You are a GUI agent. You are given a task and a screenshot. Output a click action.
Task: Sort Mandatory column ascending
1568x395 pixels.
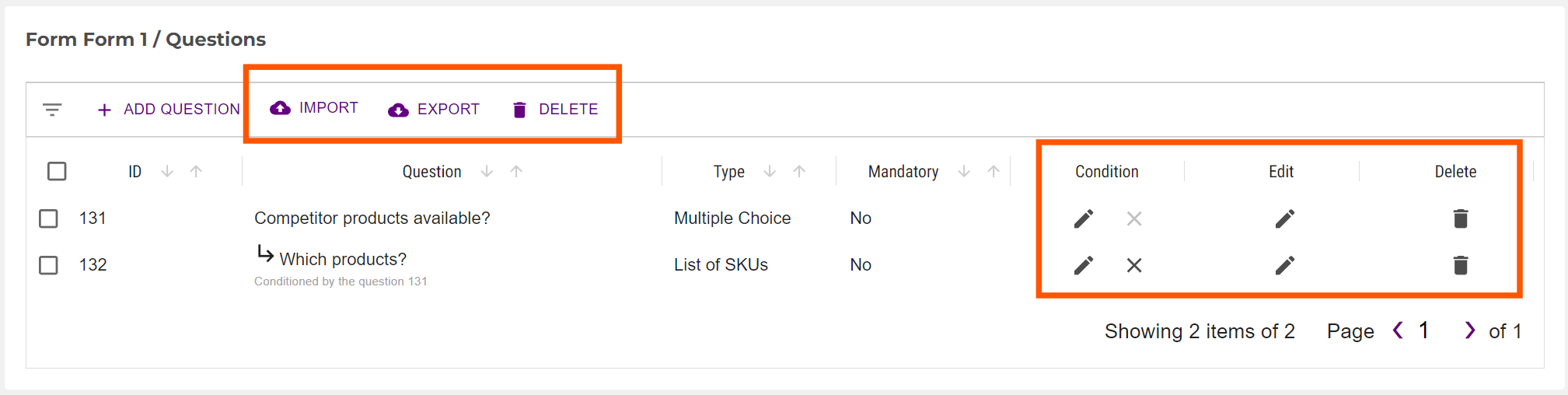click(994, 171)
